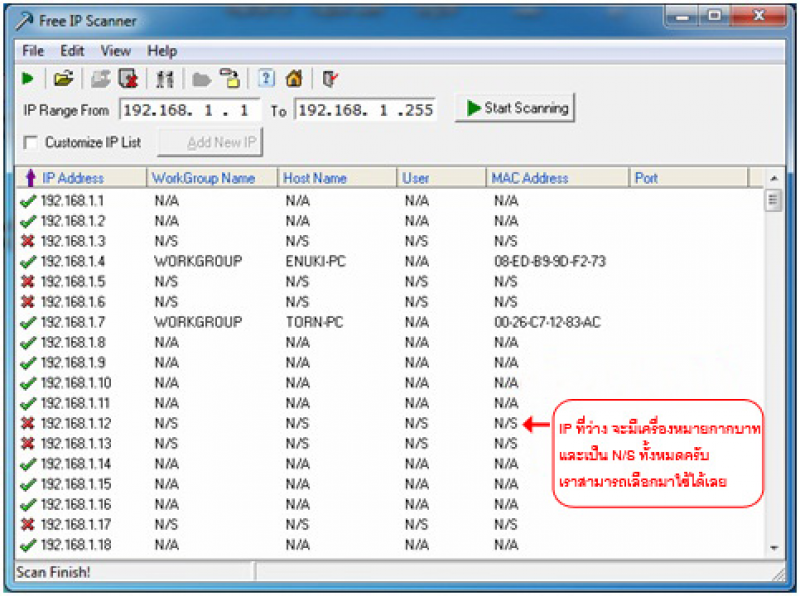Click the open folder toolbar icon

[63, 79]
